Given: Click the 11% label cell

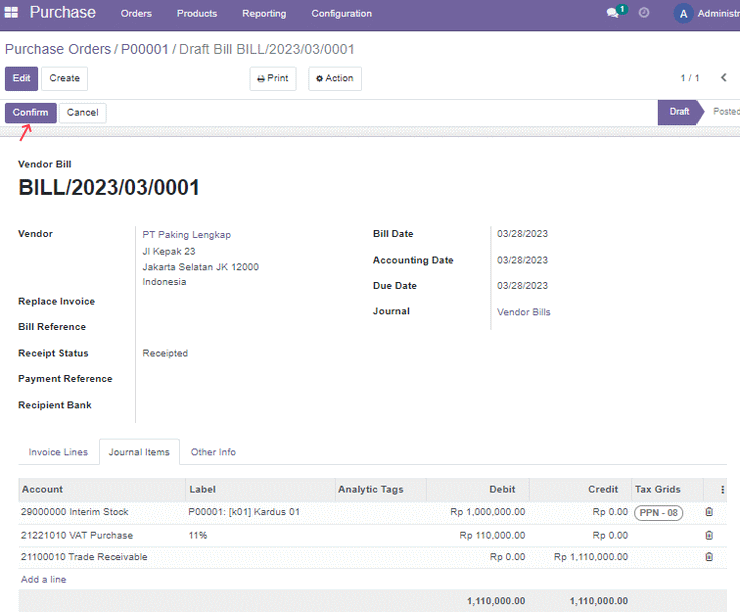Looking at the screenshot, I should click(198, 536).
